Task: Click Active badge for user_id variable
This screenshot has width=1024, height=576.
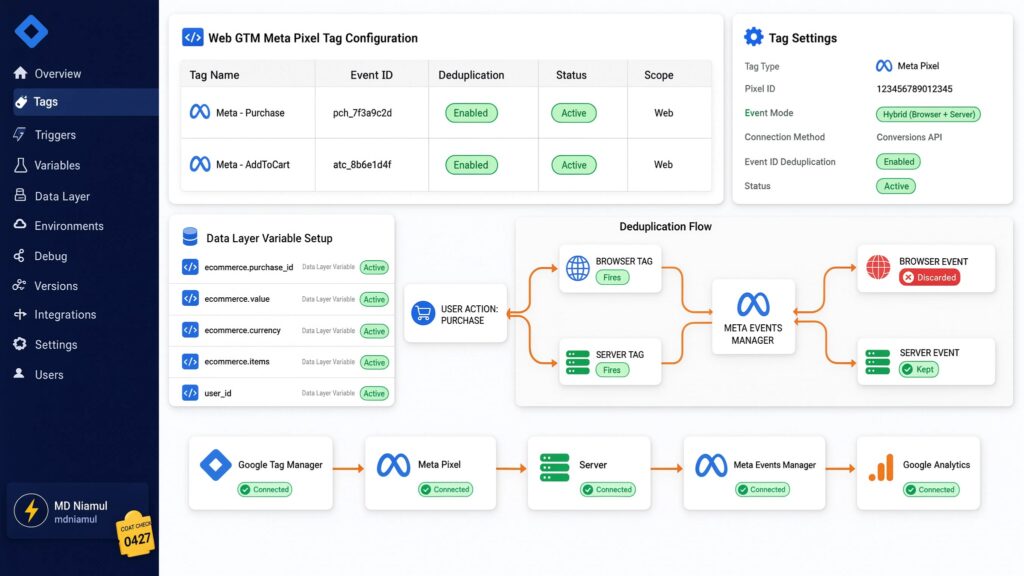Action: coord(374,393)
